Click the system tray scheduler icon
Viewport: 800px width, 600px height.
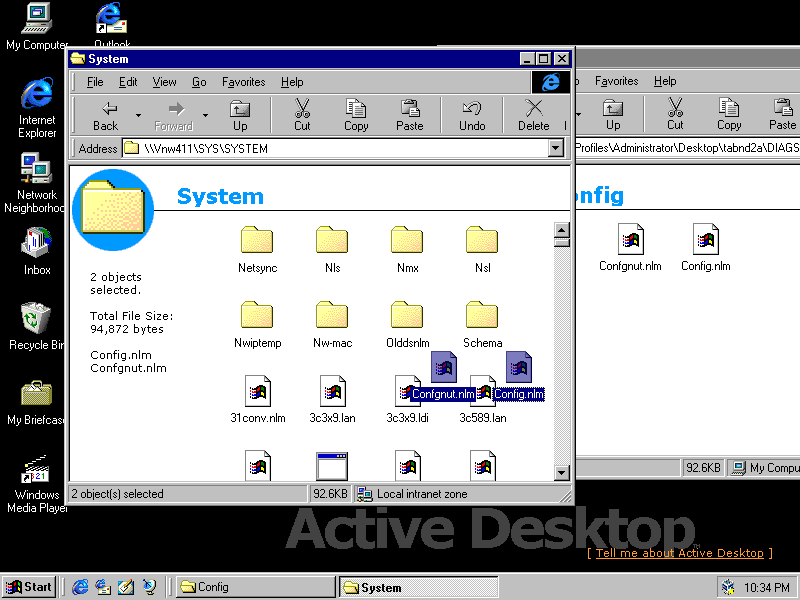(728, 587)
